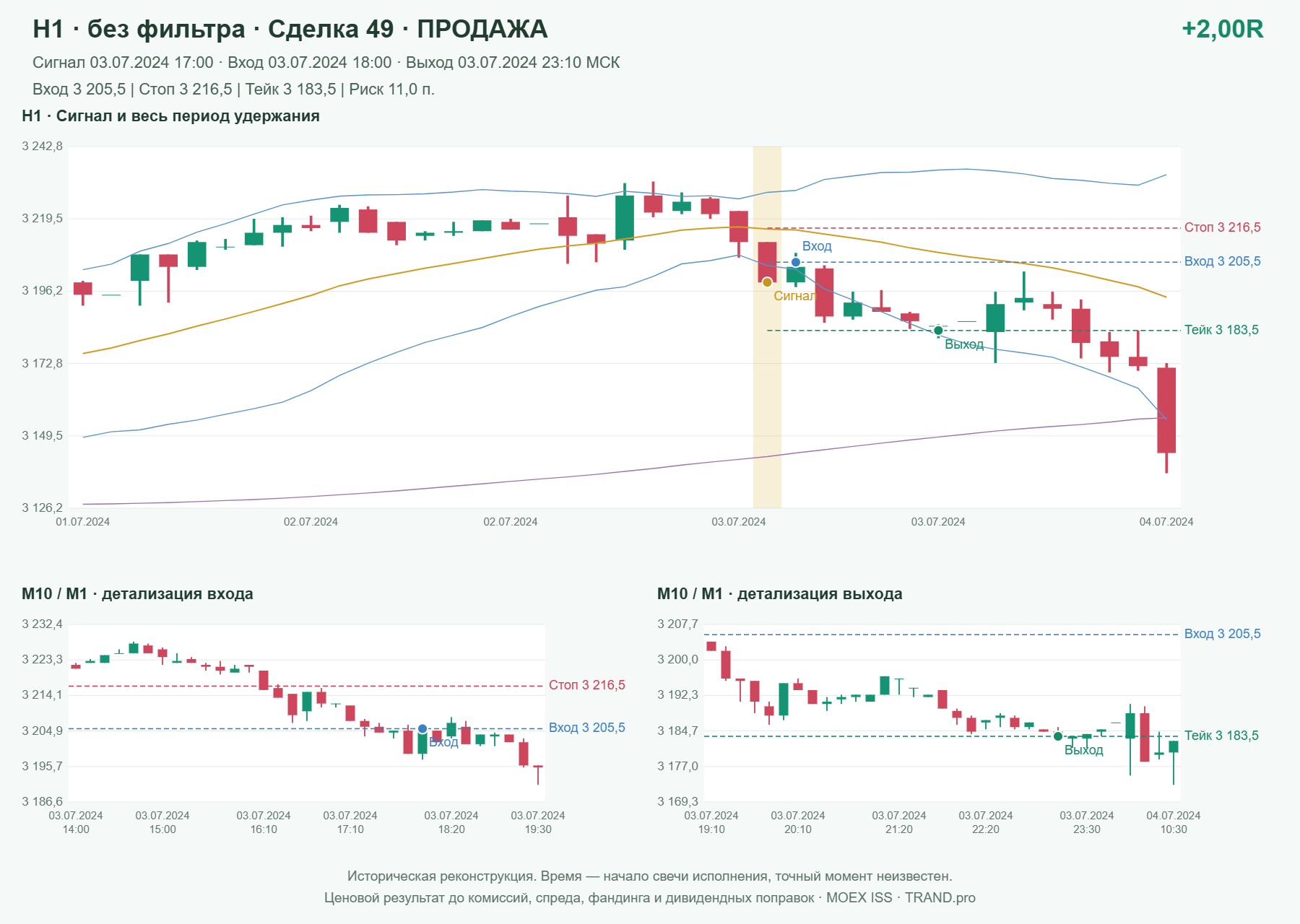Click the 3 186,6 axis label in entry chart
The height and width of the screenshot is (924, 1300).
pyautogui.click(x=42, y=801)
